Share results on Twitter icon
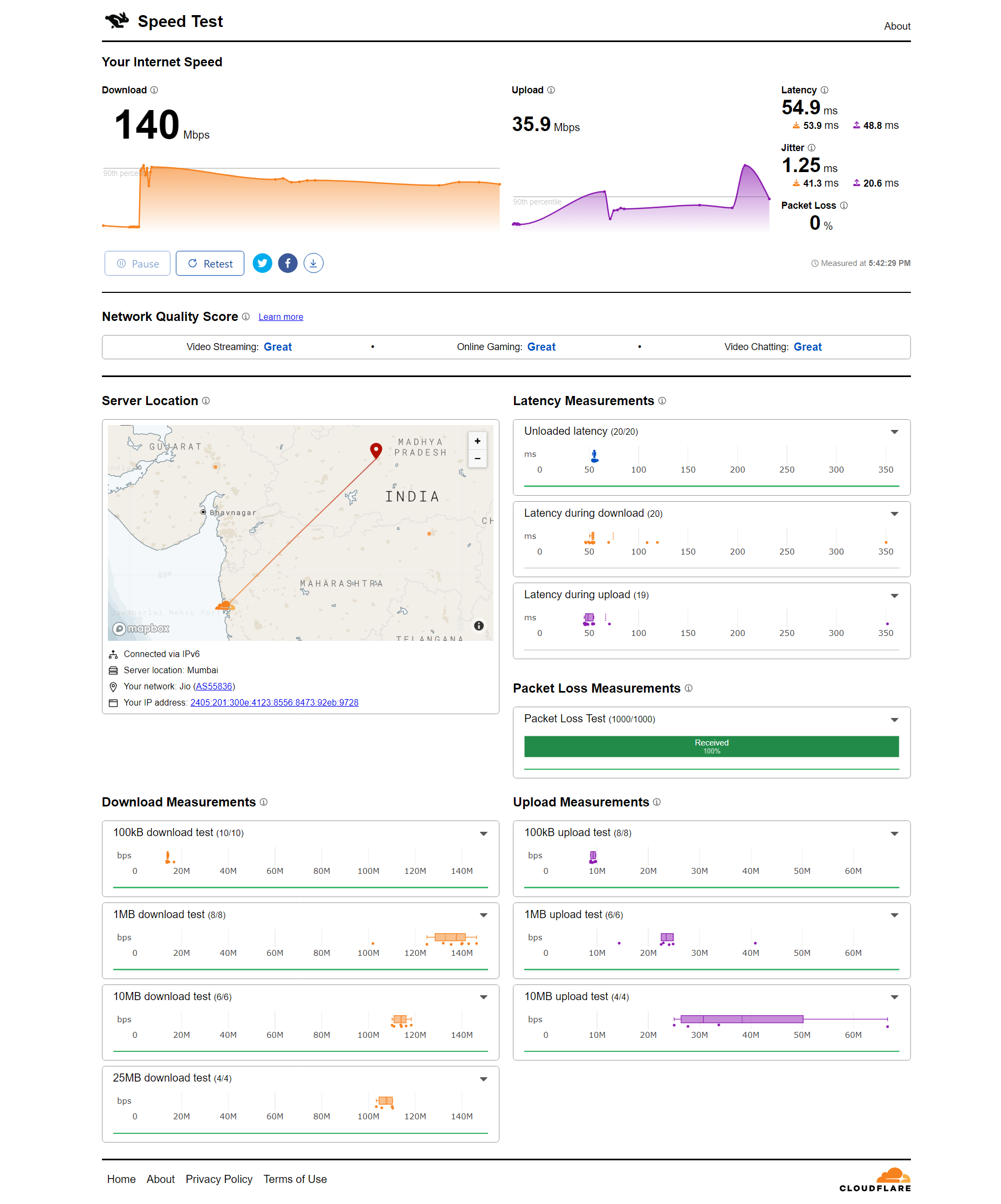 262,263
